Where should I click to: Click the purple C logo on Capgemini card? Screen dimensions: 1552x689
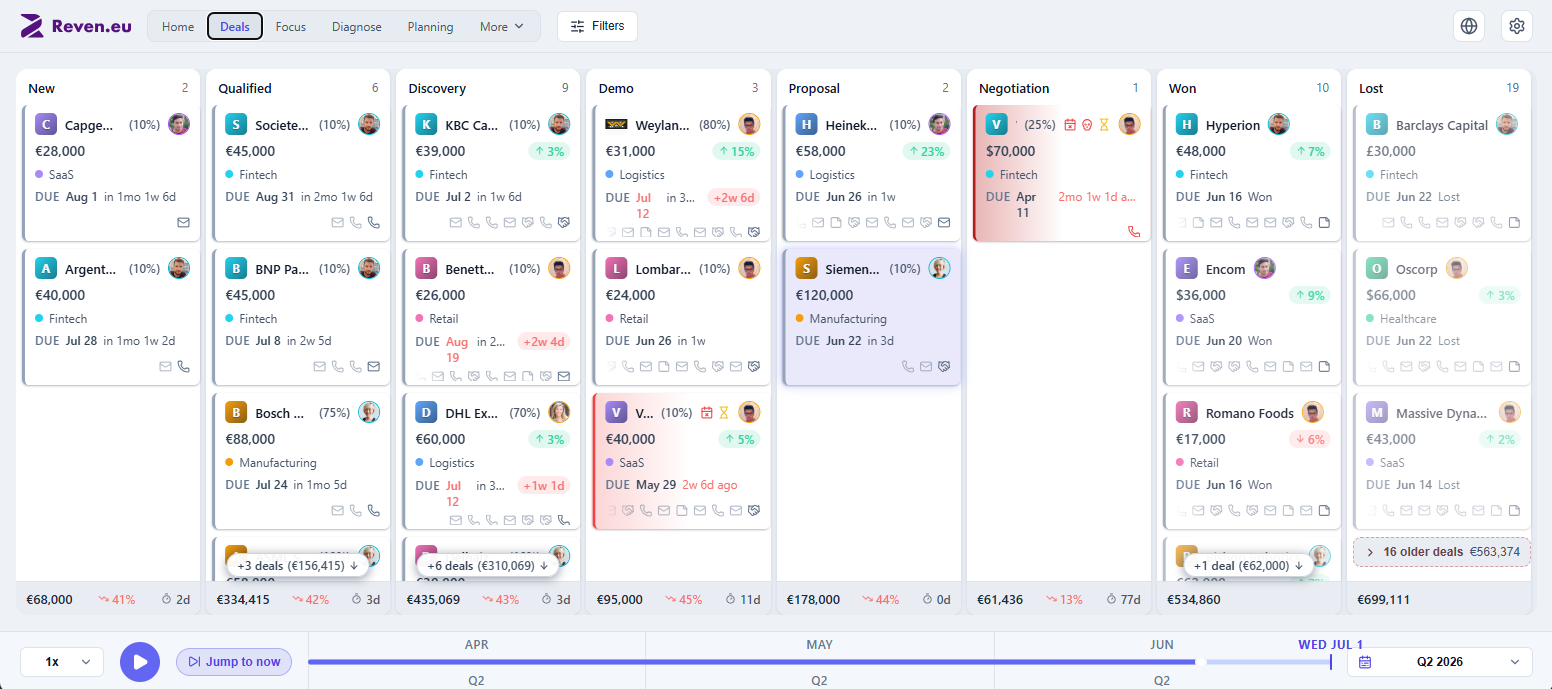(46, 124)
